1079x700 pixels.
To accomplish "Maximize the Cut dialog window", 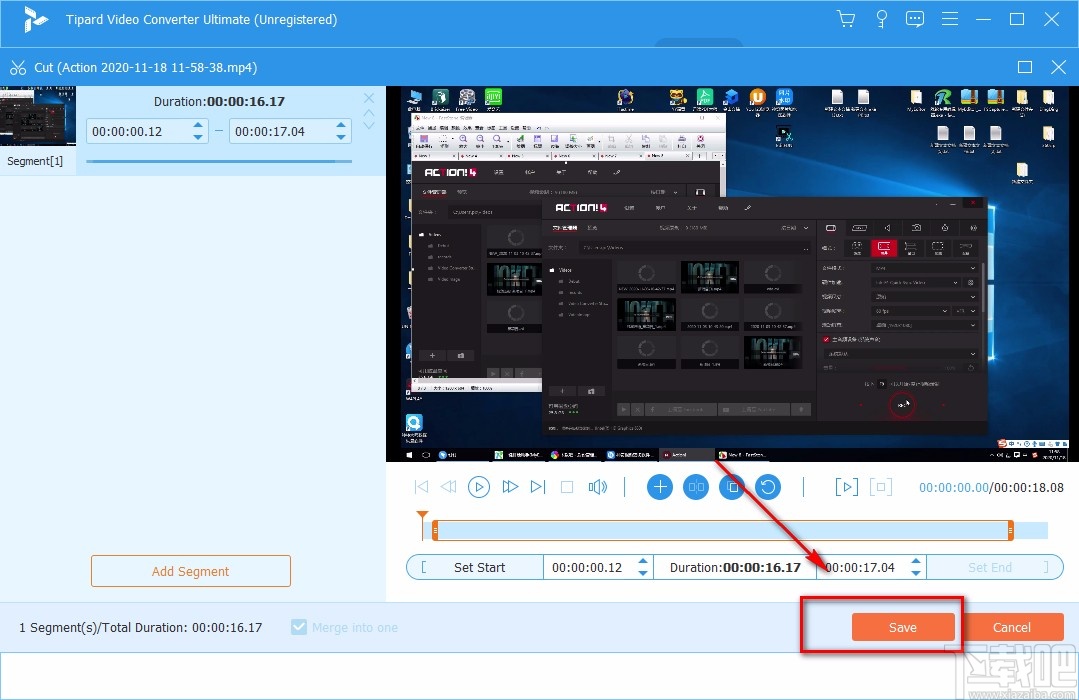I will pos(1025,67).
